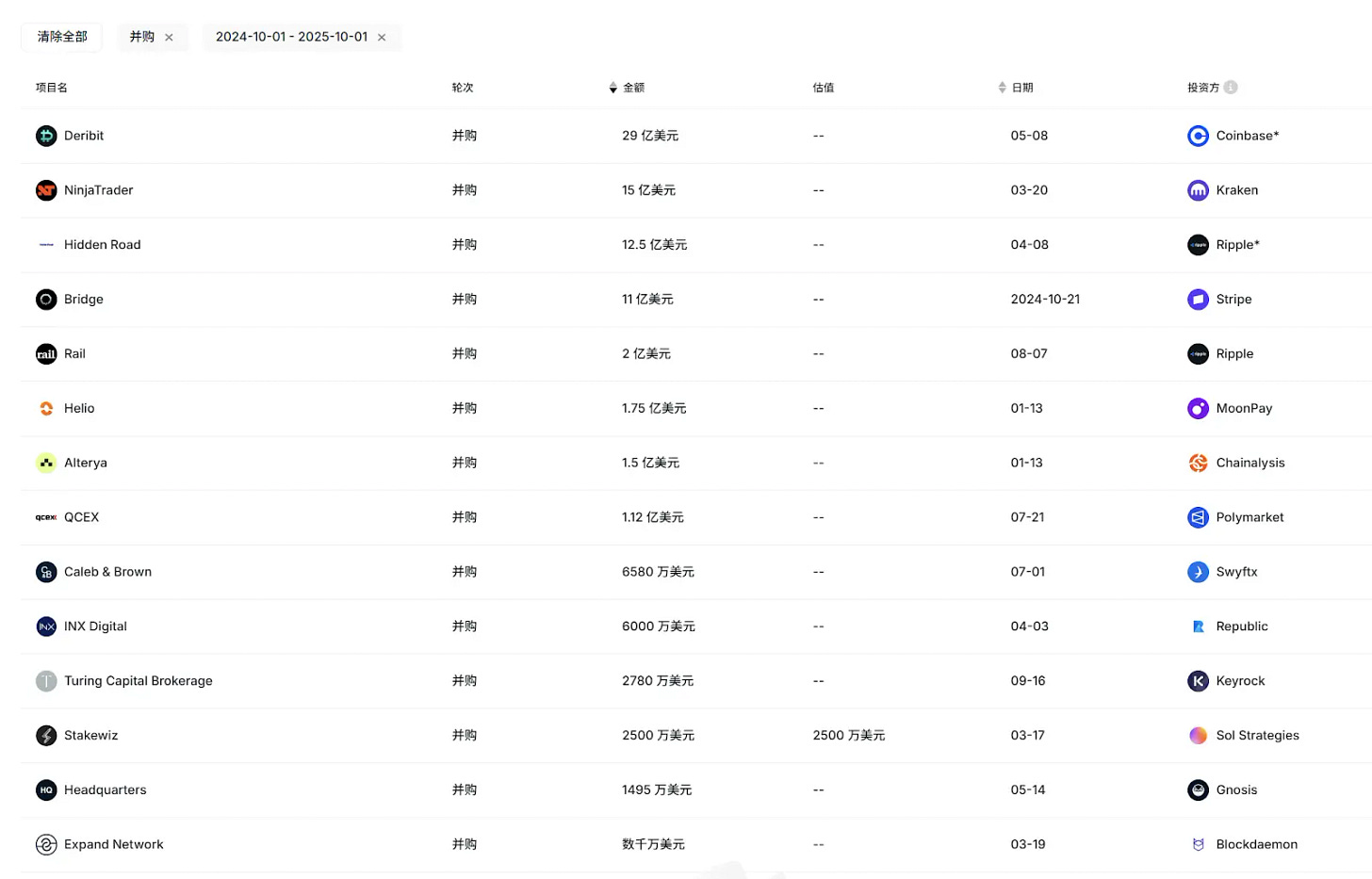Viewport: 1372px width, 879px height.
Task: Click the 并购 round cell for Rail
Action: coord(465,354)
